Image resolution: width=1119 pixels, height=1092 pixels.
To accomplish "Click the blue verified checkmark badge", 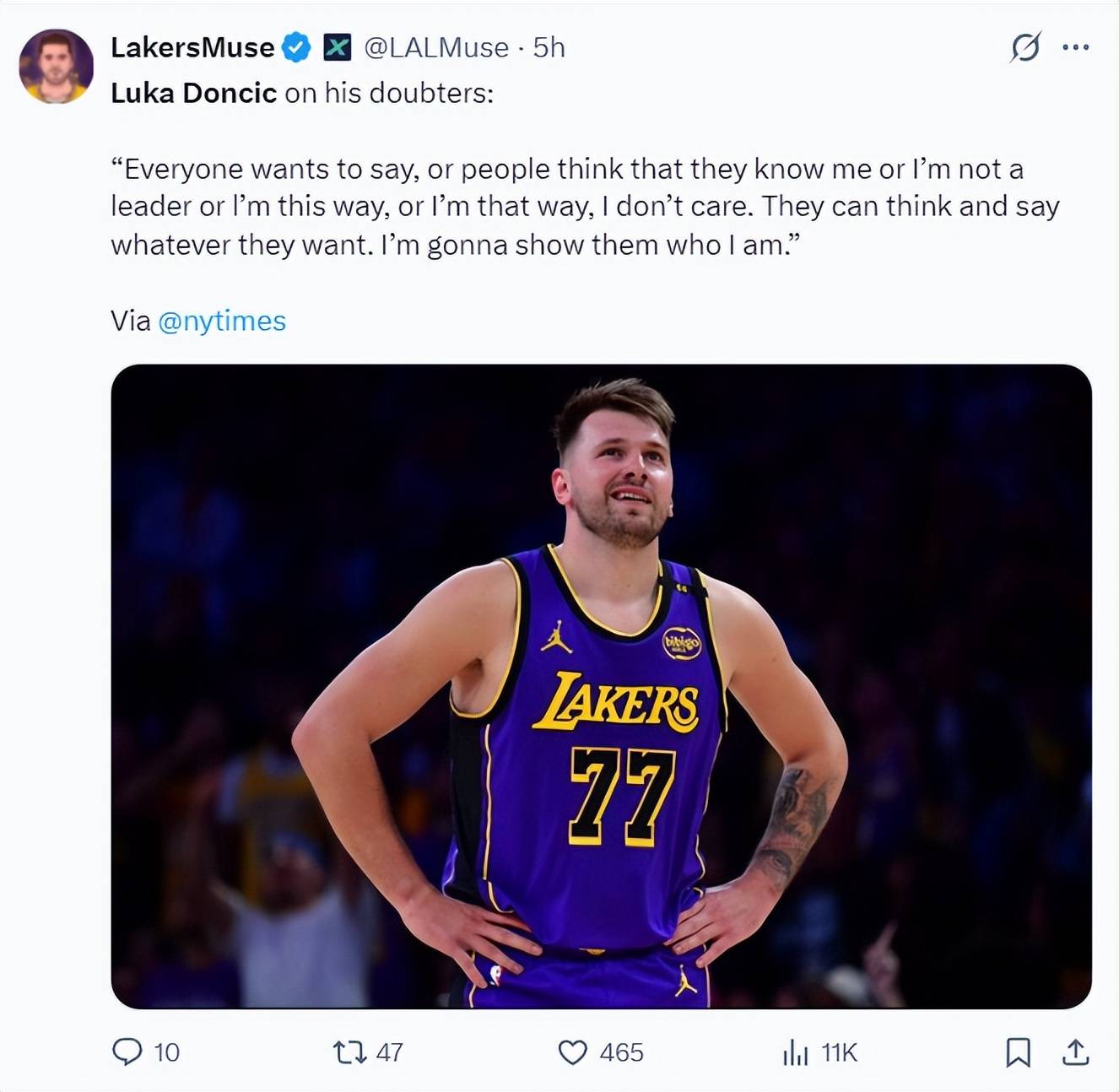I will [x=295, y=47].
